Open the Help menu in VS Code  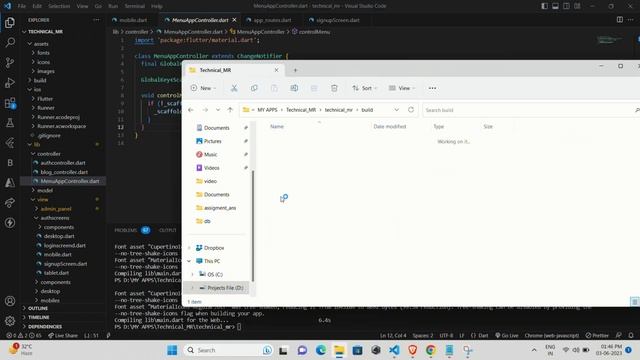pos(157,6)
